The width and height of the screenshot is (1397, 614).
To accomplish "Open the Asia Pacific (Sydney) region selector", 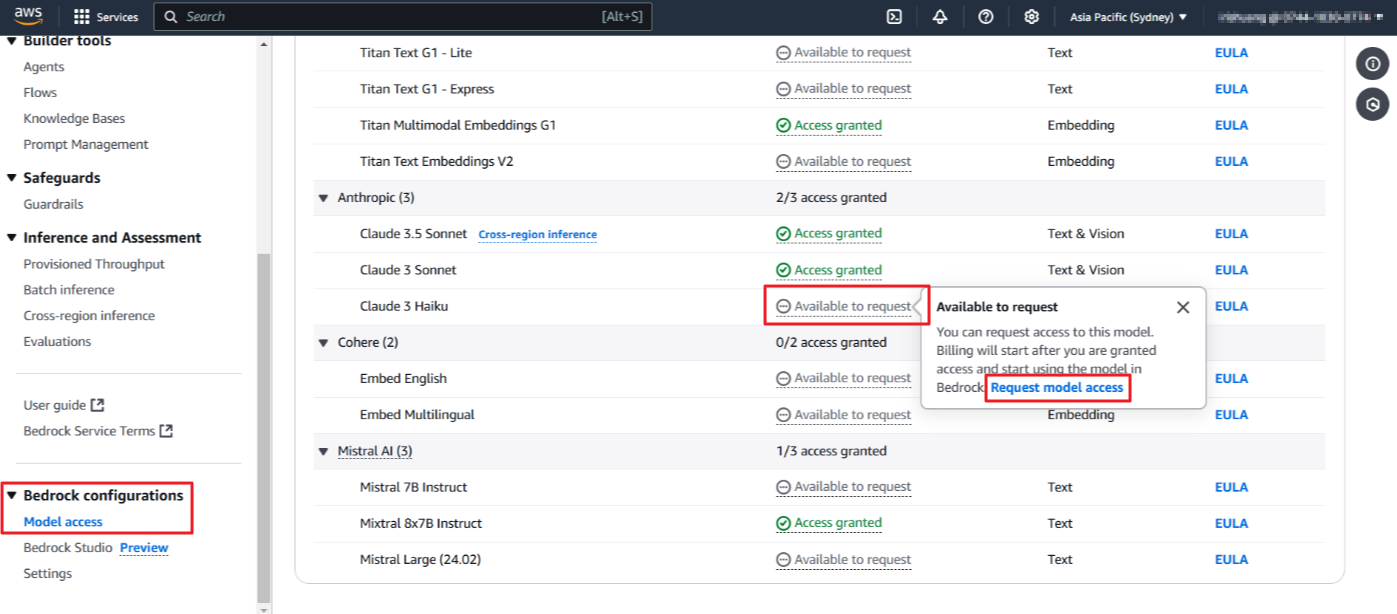I will (1128, 16).
